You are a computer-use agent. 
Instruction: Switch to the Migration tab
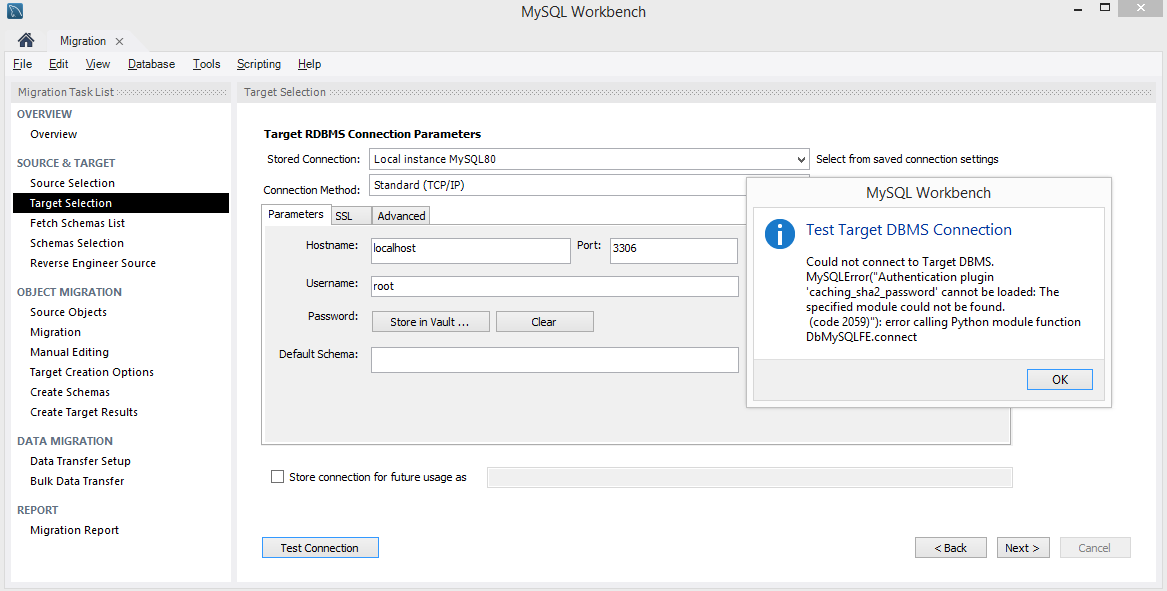click(x=83, y=41)
